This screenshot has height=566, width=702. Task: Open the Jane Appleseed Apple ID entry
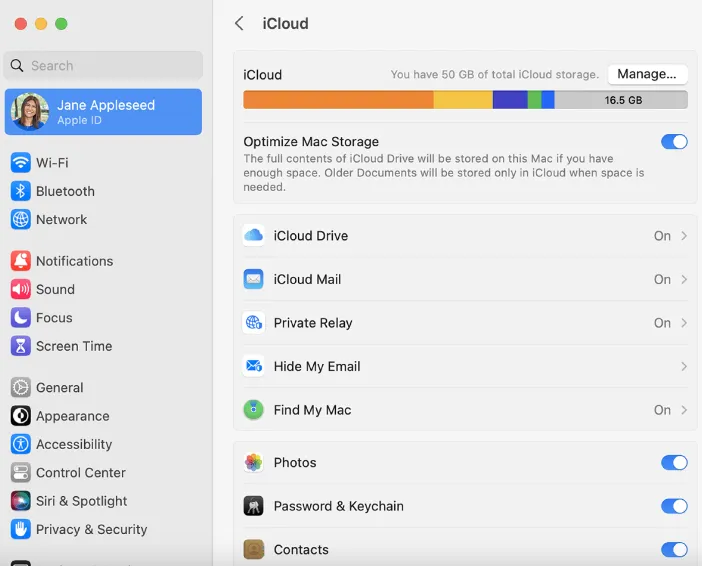[x=103, y=111]
